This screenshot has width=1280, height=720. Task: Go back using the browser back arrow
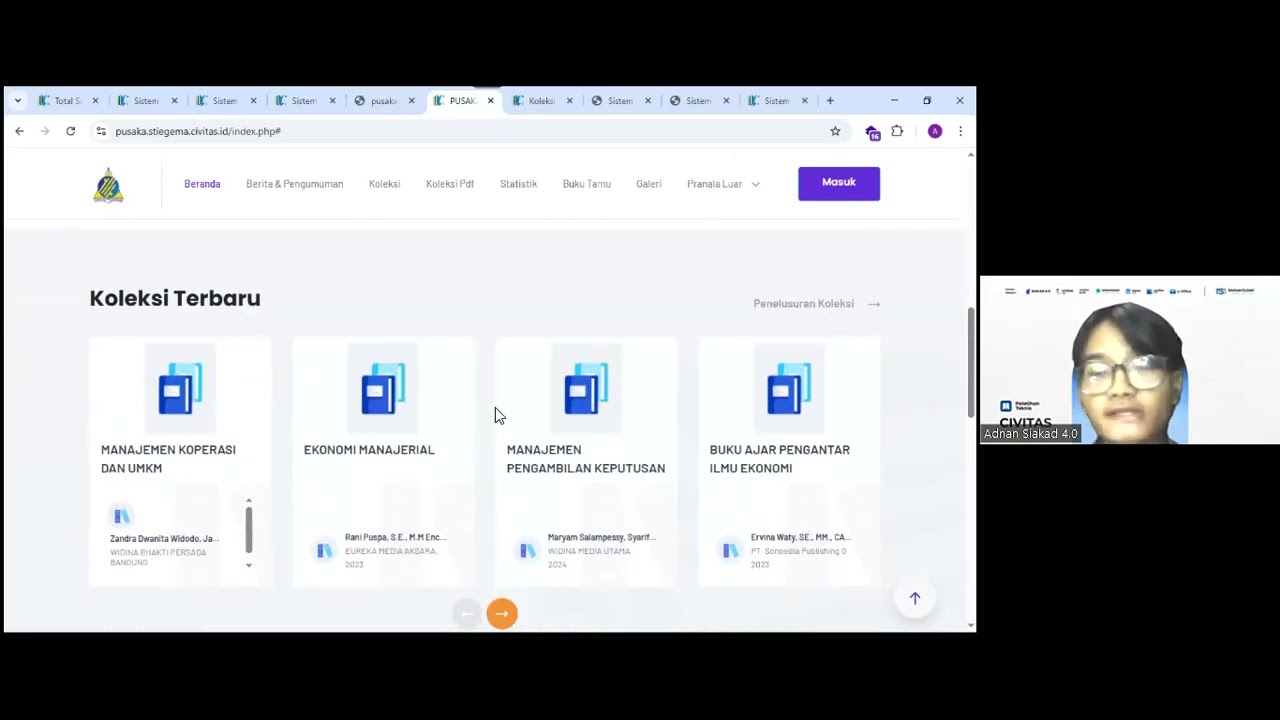tap(19, 131)
